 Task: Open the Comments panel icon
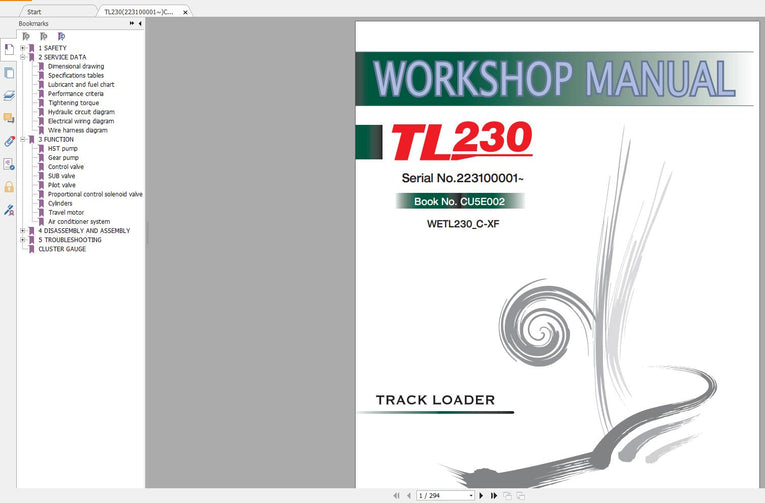pos(9,118)
